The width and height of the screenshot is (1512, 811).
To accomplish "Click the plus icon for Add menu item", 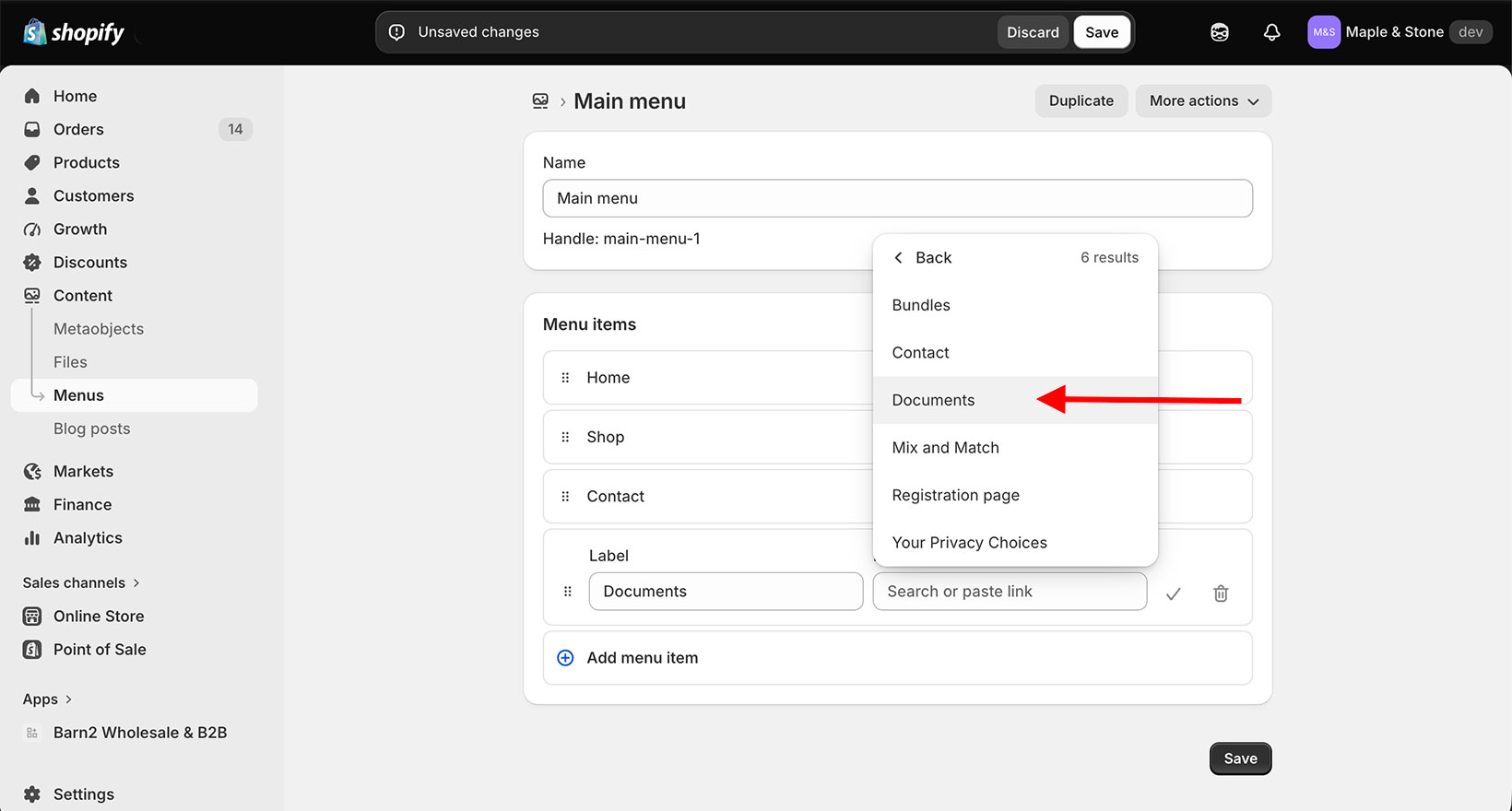I will 565,658.
